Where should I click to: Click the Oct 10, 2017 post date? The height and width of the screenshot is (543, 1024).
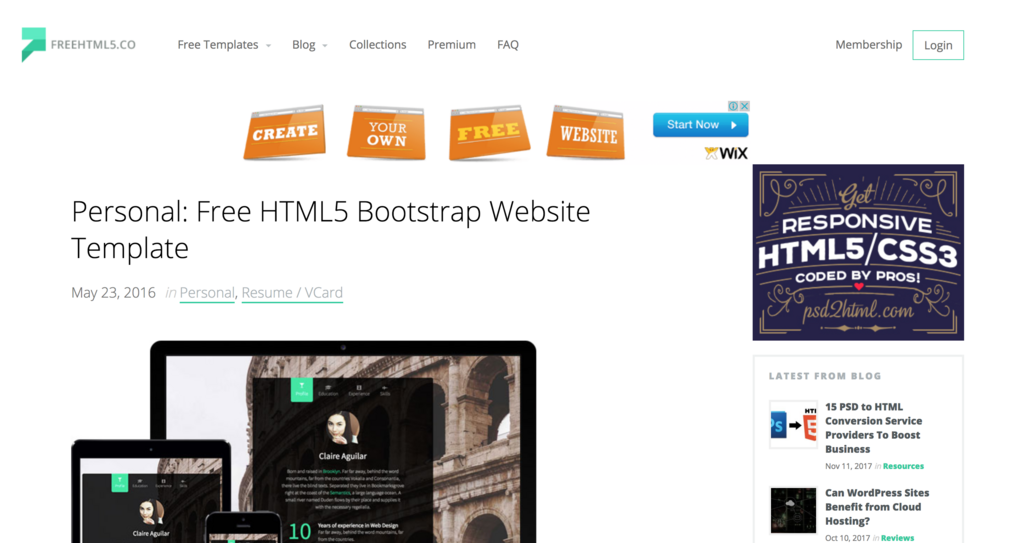[848, 538]
